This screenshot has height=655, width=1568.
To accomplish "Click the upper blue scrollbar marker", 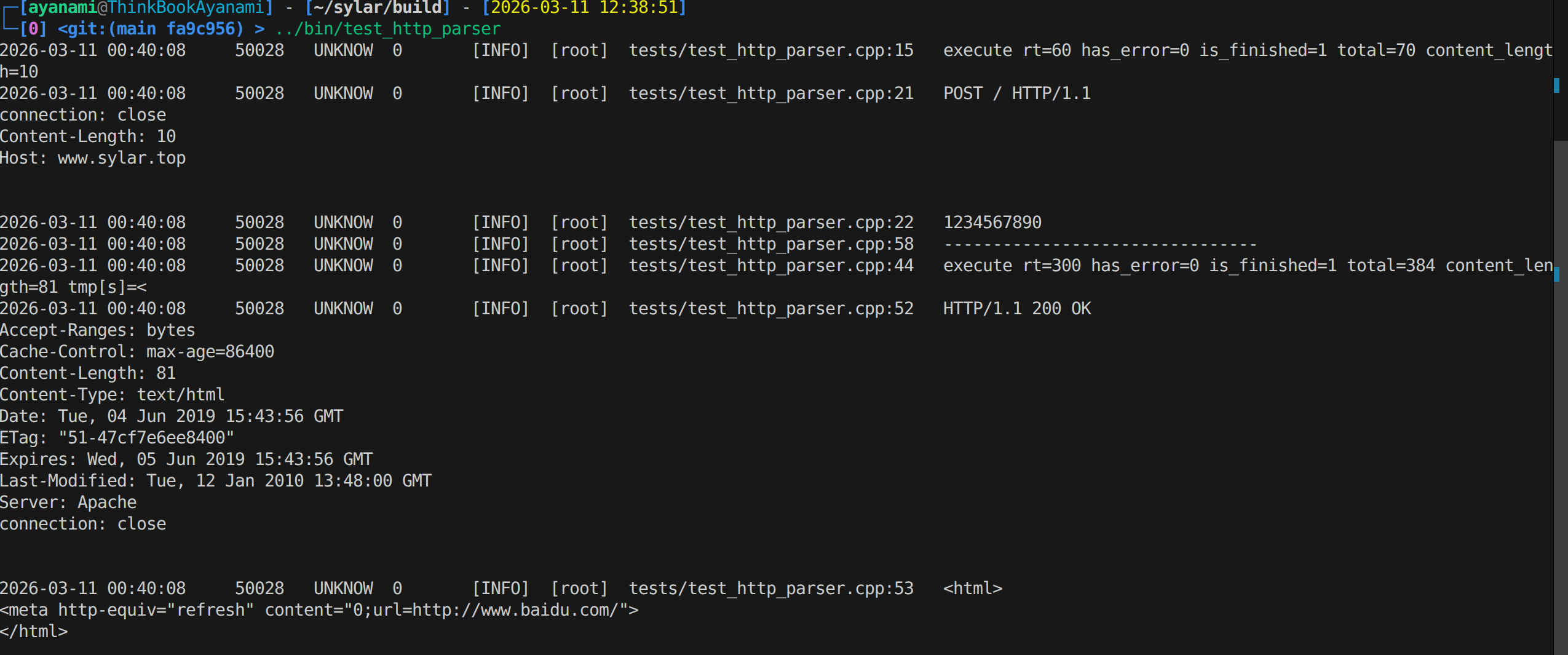I will (x=1557, y=85).
